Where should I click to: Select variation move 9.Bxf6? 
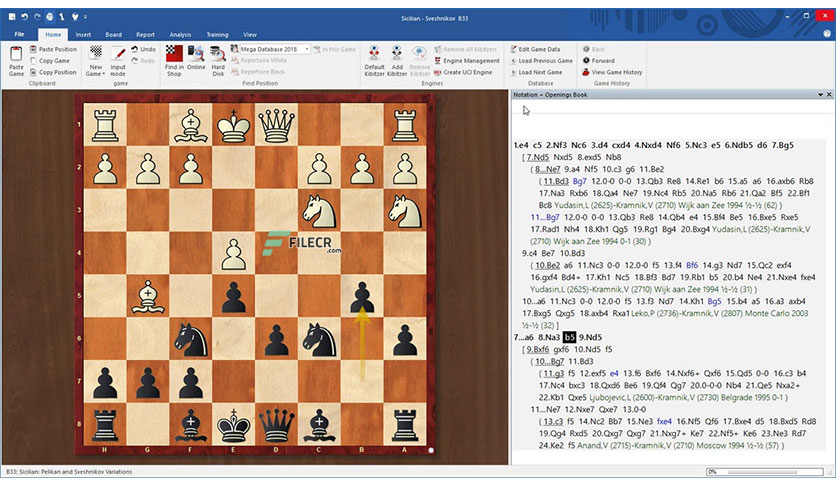[x=538, y=349]
